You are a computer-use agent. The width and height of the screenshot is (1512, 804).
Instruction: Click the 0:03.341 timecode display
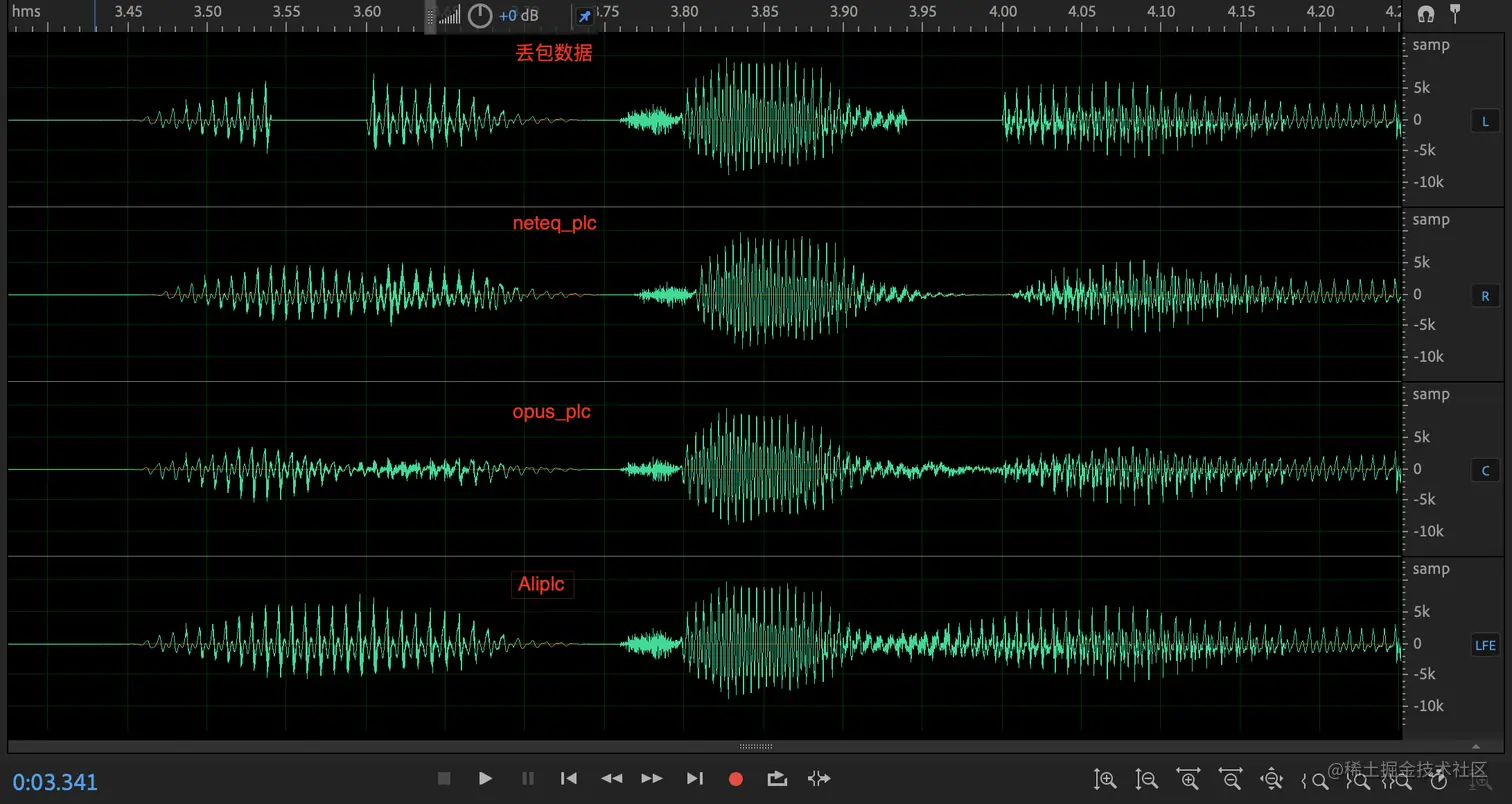click(x=55, y=782)
